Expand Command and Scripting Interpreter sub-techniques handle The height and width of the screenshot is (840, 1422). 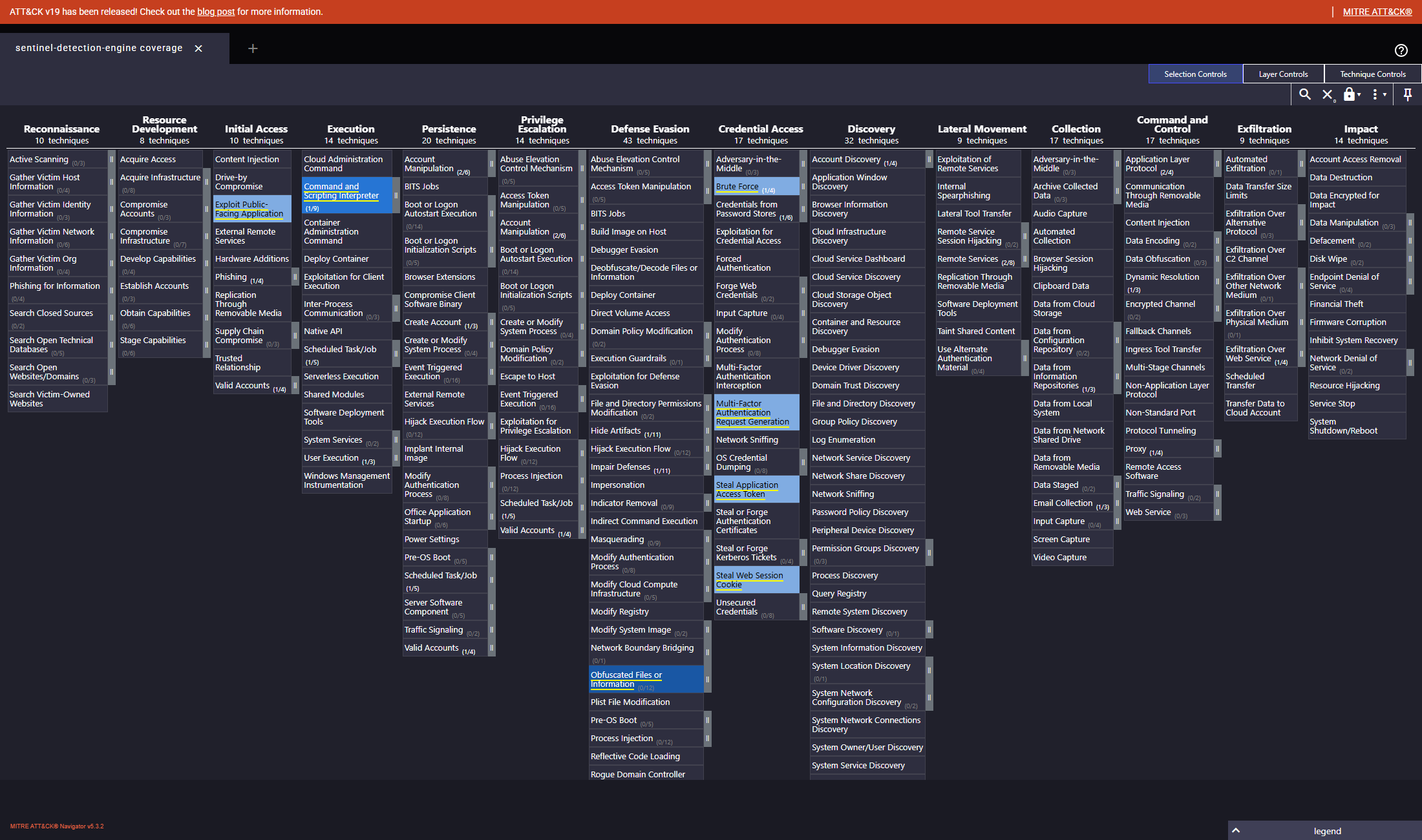coord(396,195)
